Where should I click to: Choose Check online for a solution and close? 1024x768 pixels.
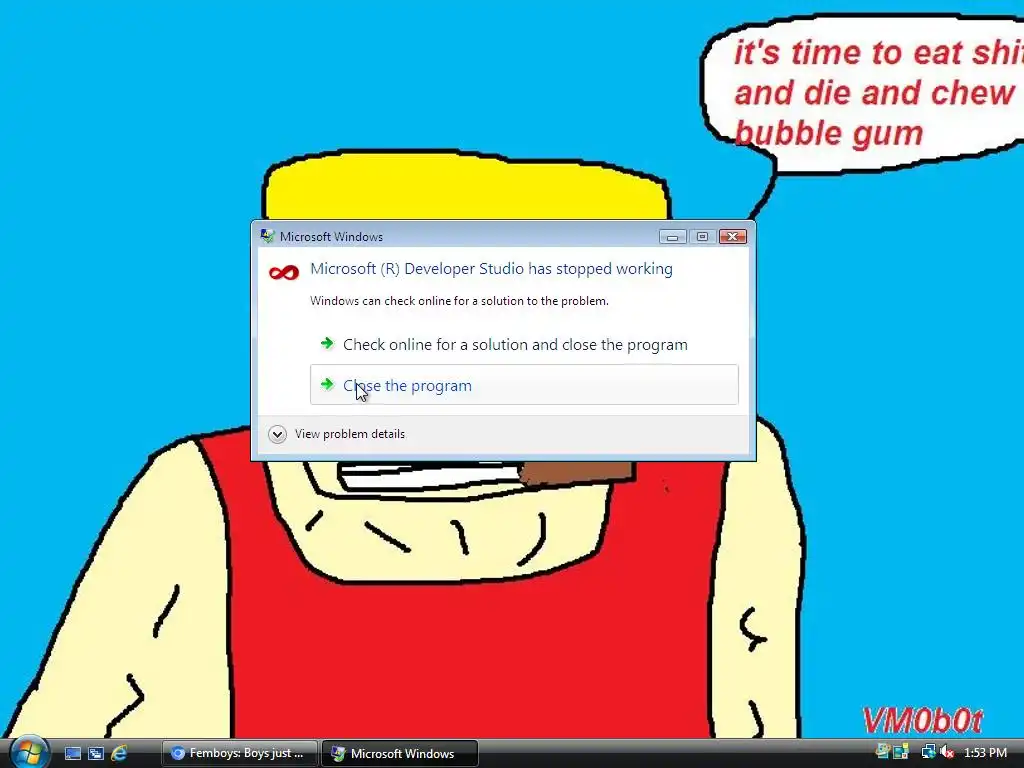tap(524, 345)
